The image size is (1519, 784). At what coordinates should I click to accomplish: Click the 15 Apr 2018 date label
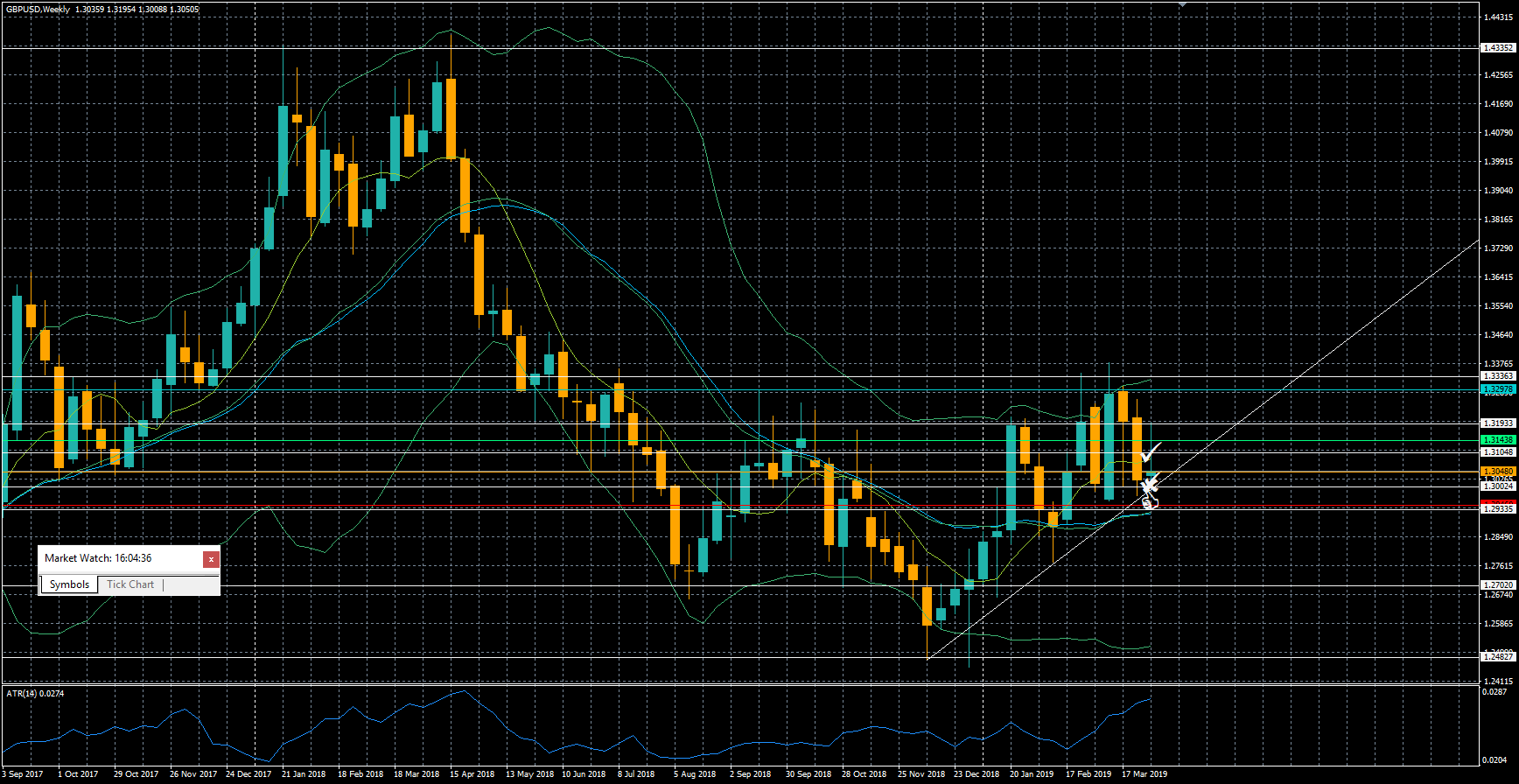click(x=472, y=773)
